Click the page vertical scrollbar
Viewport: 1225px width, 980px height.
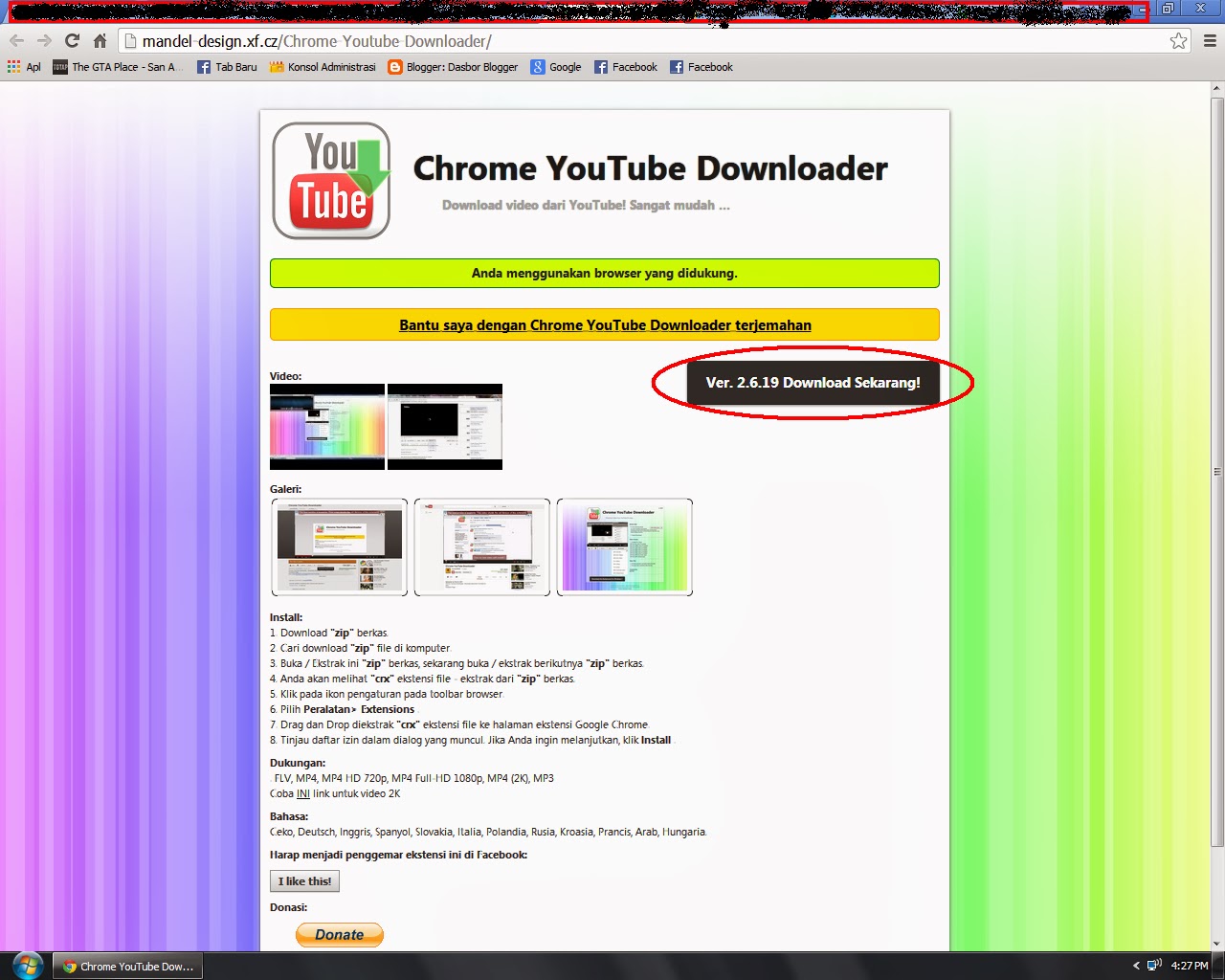[1217, 471]
